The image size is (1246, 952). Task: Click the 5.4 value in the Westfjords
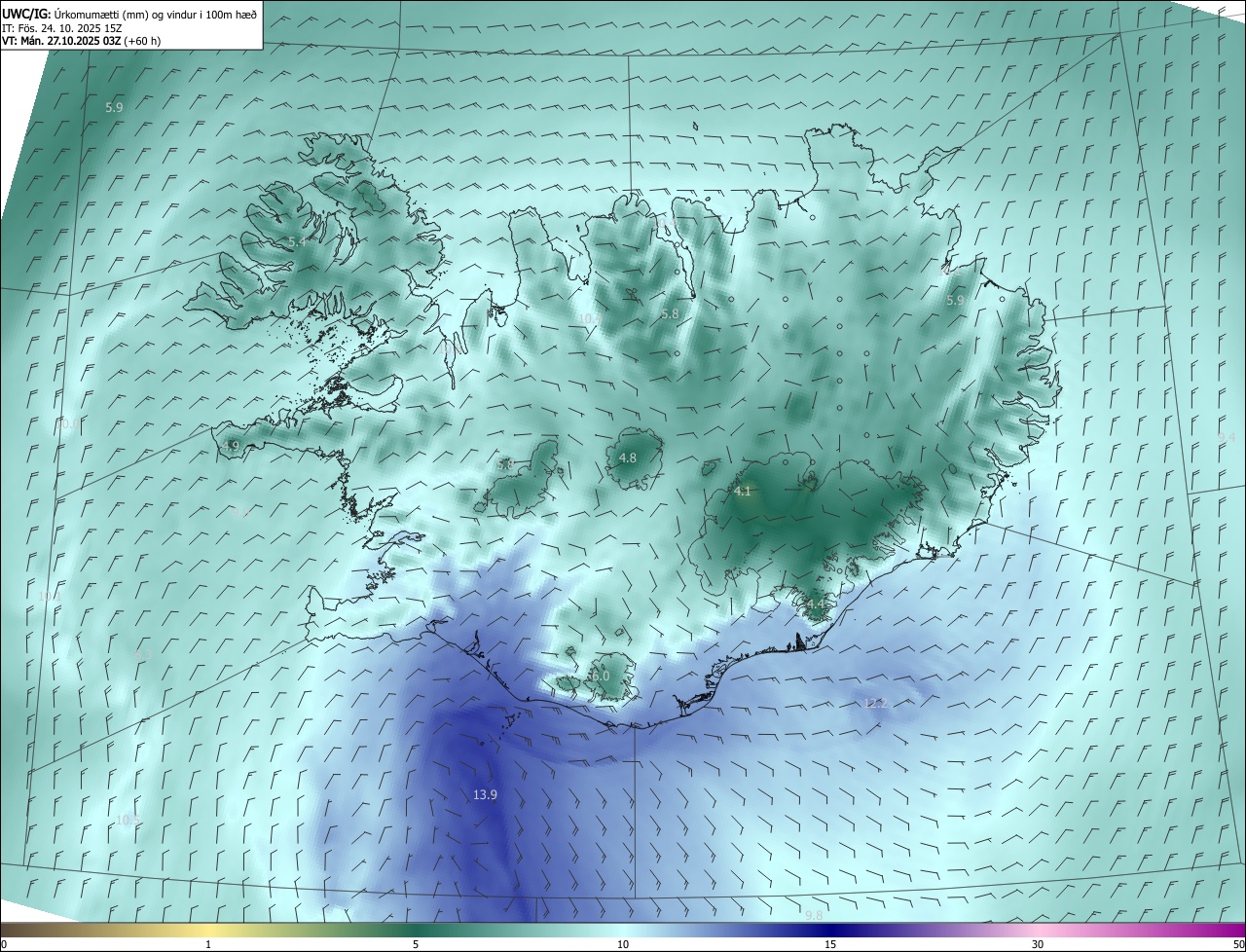[297, 241]
